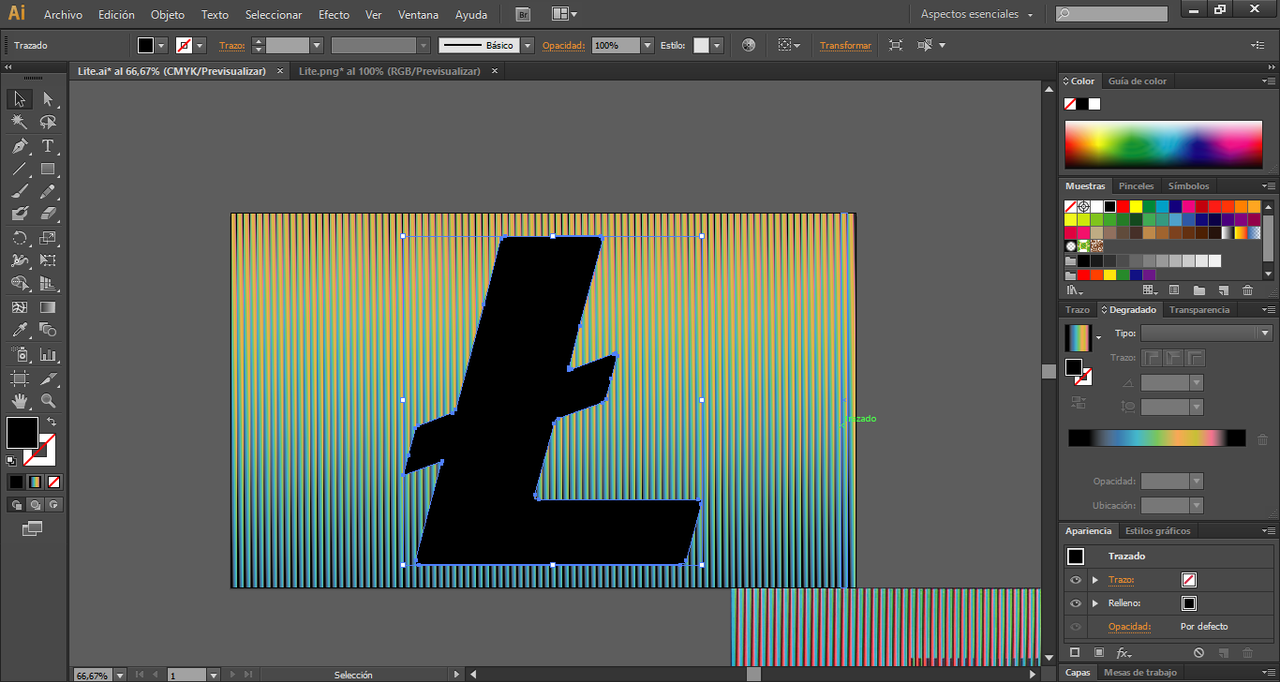This screenshot has height=682, width=1280.
Task: Select the Free Transform tool
Action: pyautogui.click(x=48, y=261)
